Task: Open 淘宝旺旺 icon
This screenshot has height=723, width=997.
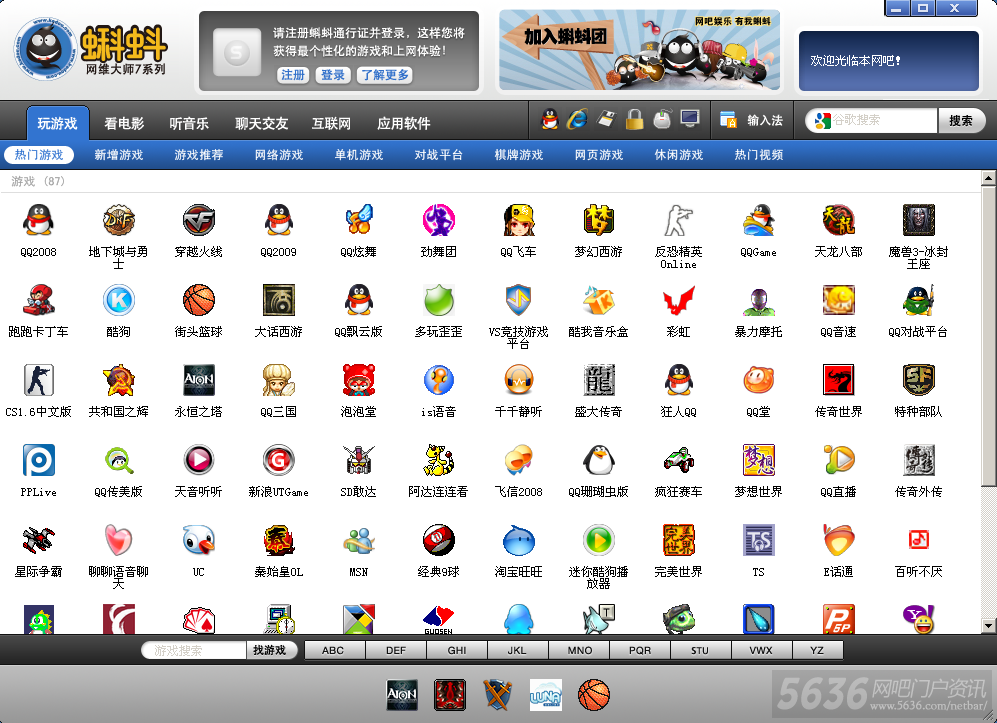Action: pyautogui.click(x=518, y=541)
